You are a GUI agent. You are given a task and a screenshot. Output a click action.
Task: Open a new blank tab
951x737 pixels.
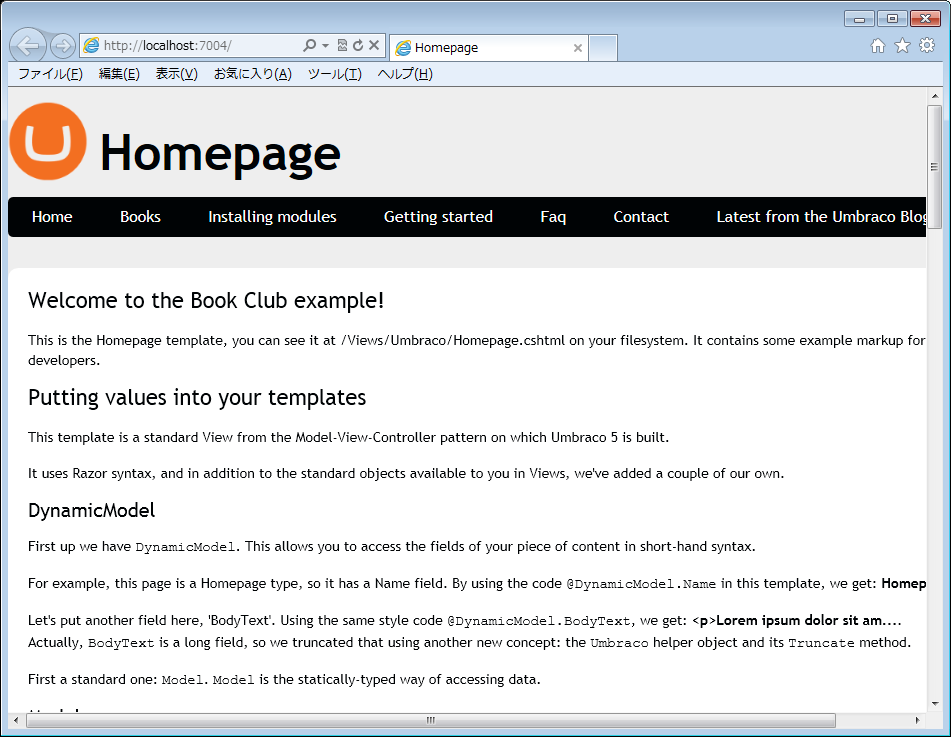tap(603, 47)
